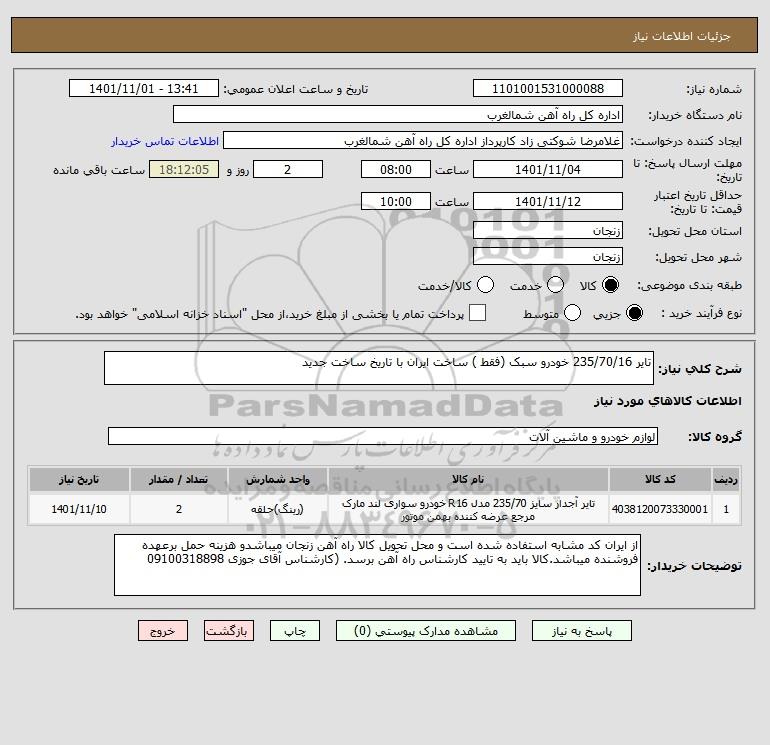Click the buyer organization name field
This screenshot has width=770, height=745.
(x=398, y=114)
